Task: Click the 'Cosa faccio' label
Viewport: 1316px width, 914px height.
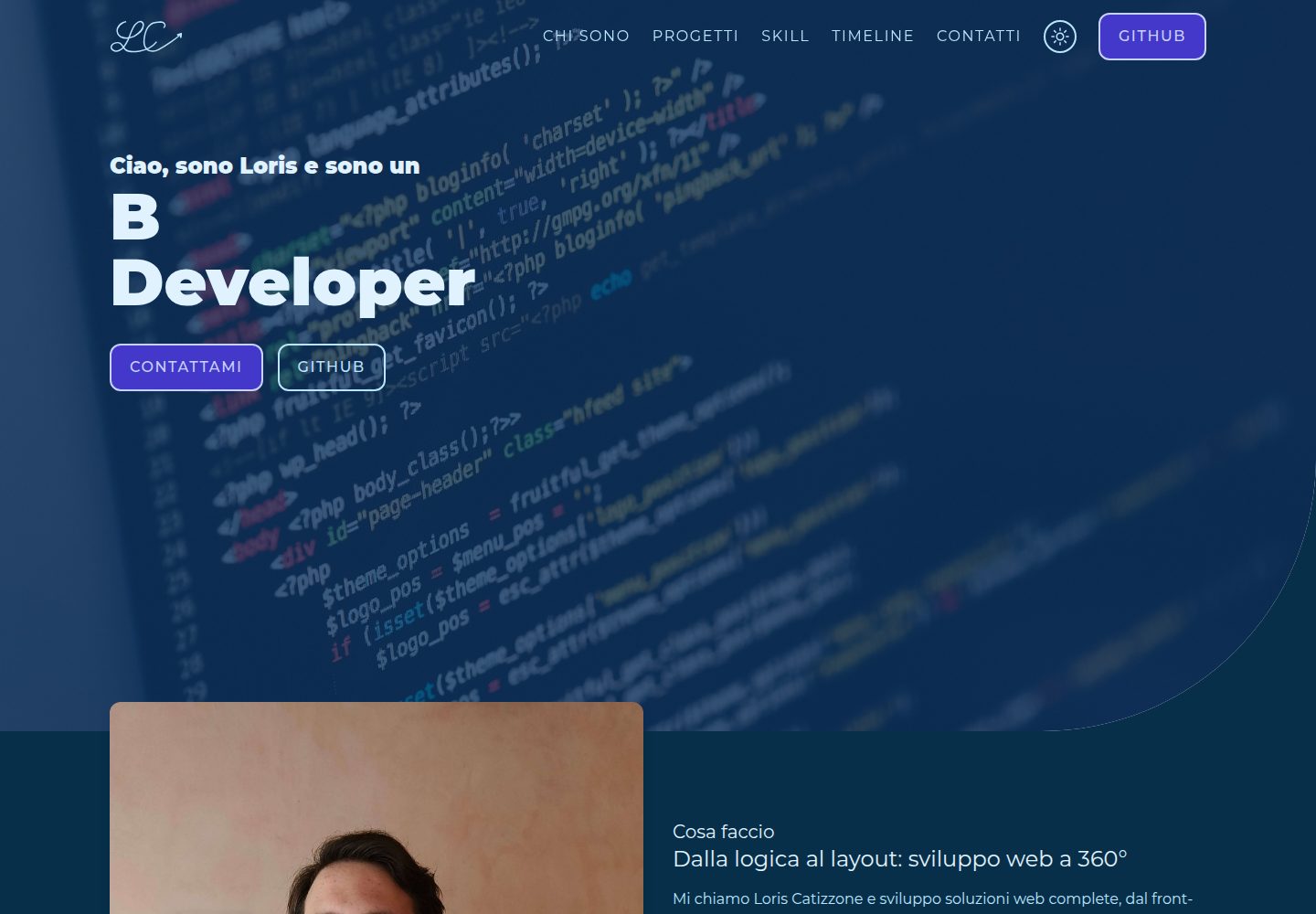Action: pyautogui.click(x=724, y=832)
